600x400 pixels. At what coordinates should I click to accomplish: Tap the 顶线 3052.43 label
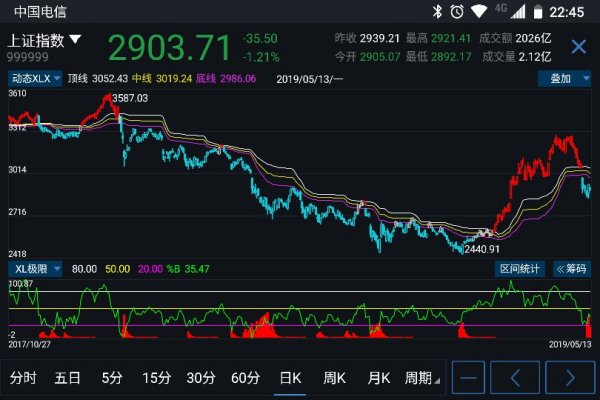pyautogui.click(x=98, y=79)
